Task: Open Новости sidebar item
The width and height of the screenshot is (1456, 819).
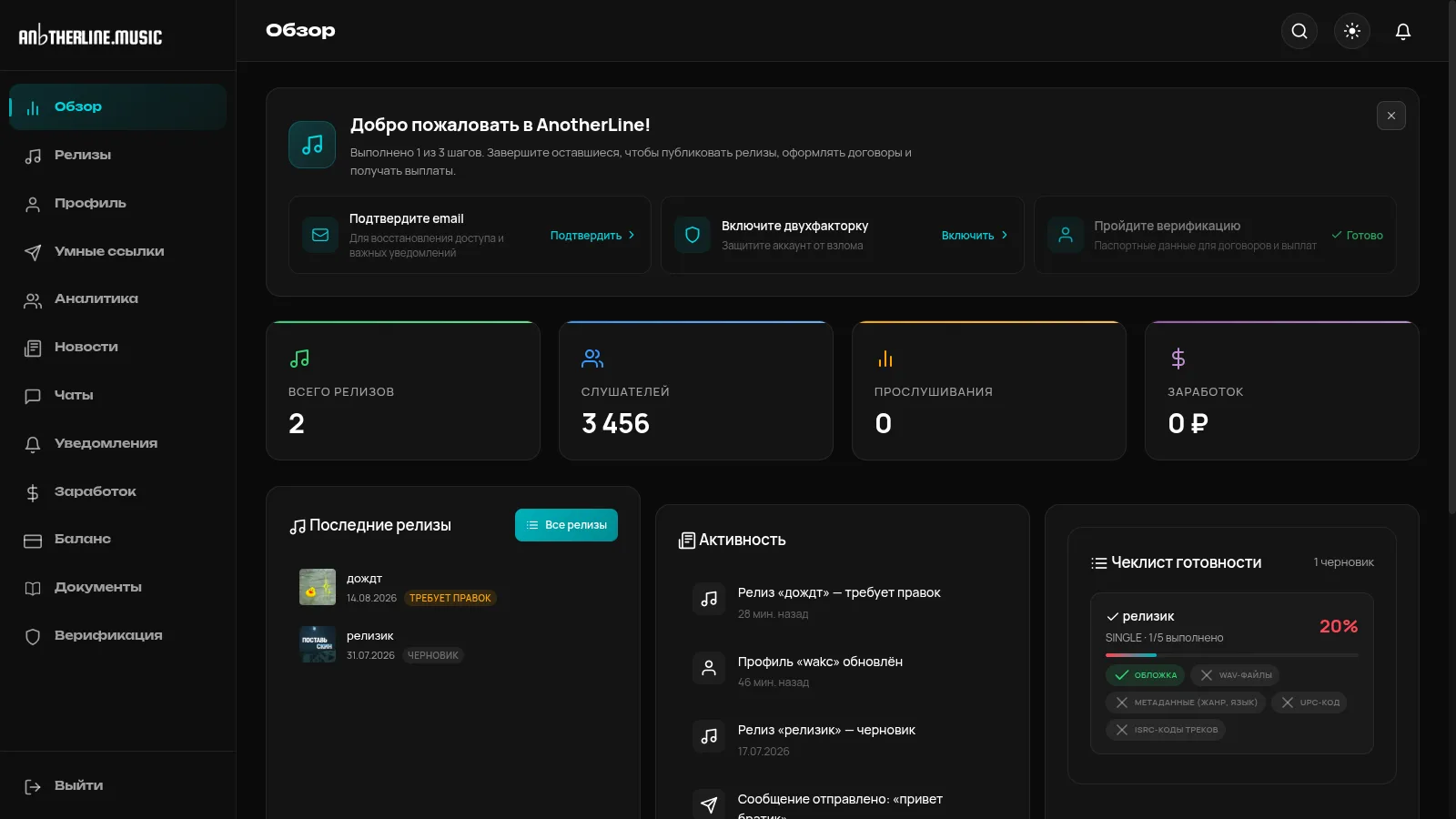Action: click(118, 347)
